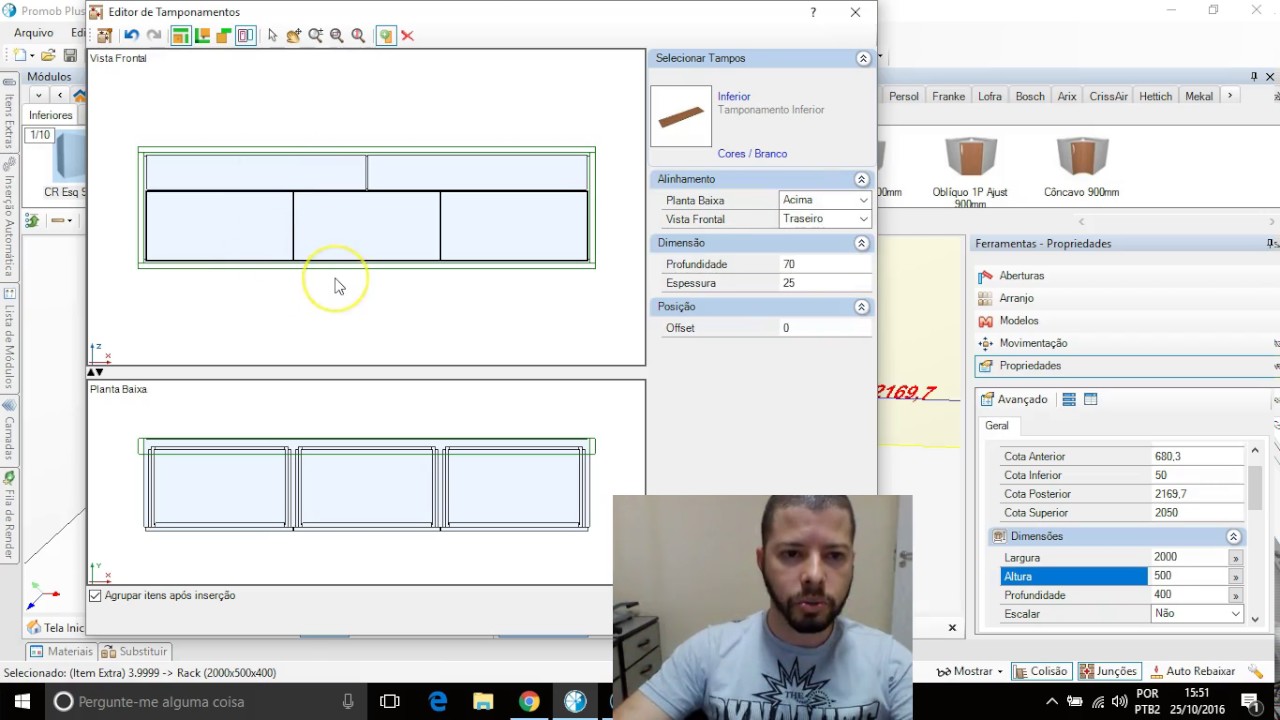Switch to the Inferiores tab
This screenshot has width=1280, height=720.
click(x=50, y=115)
